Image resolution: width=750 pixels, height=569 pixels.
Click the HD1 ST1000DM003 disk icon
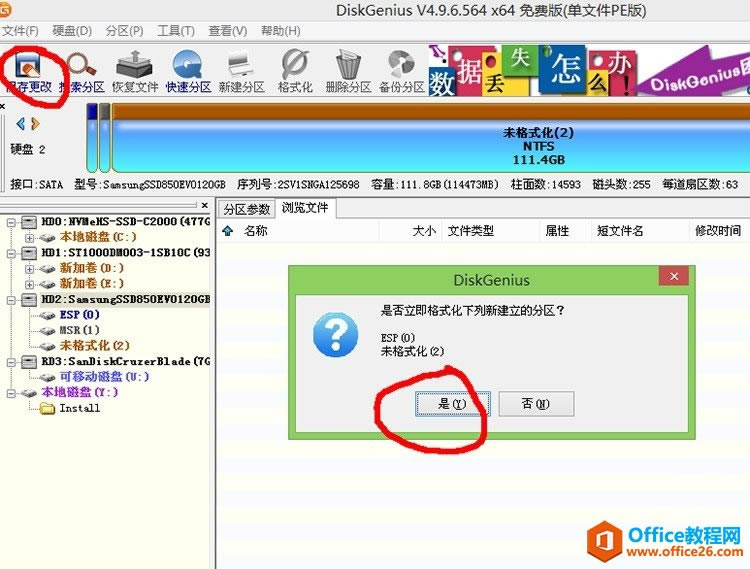pos(29,252)
